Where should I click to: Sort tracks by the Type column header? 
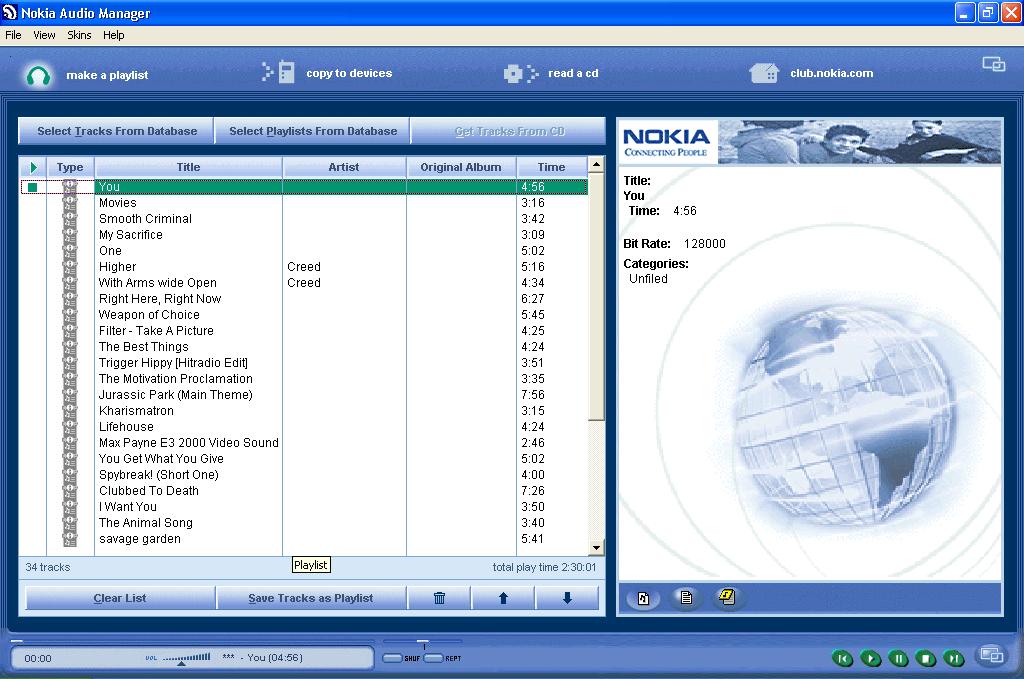(x=70, y=167)
